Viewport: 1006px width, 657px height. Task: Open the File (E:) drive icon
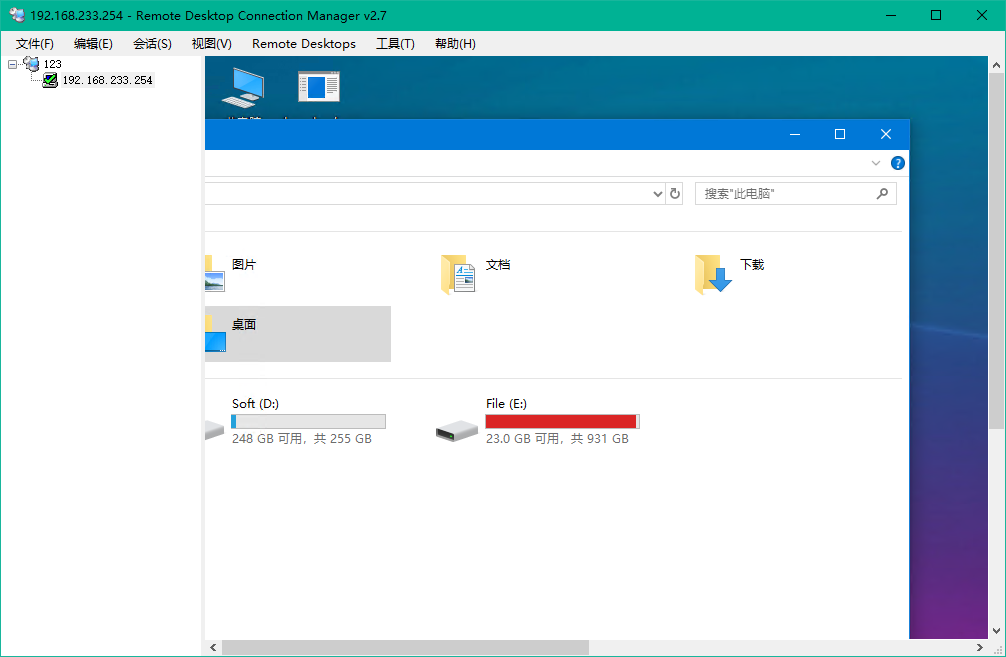click(x=456, y=431)
